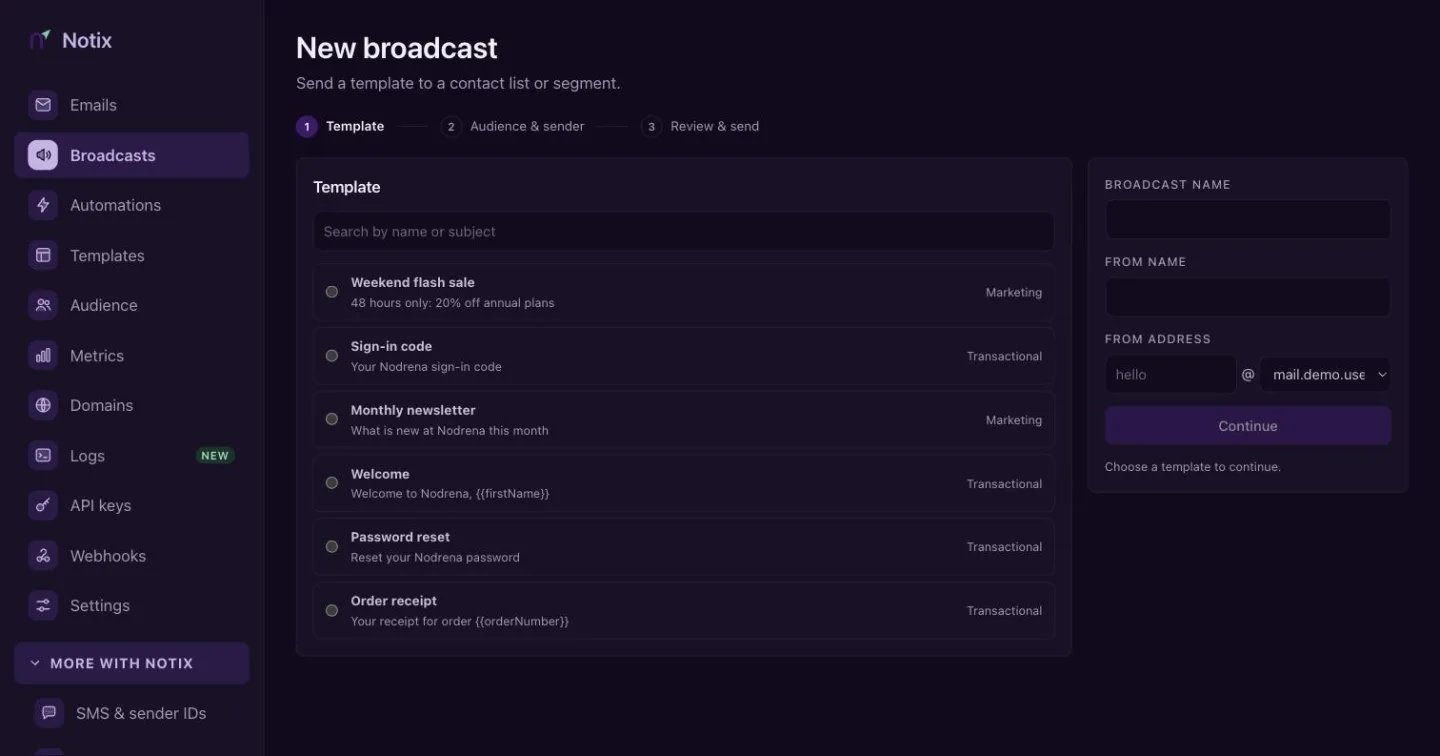
Task: Open Audience via the people icon
Action: 43,305
